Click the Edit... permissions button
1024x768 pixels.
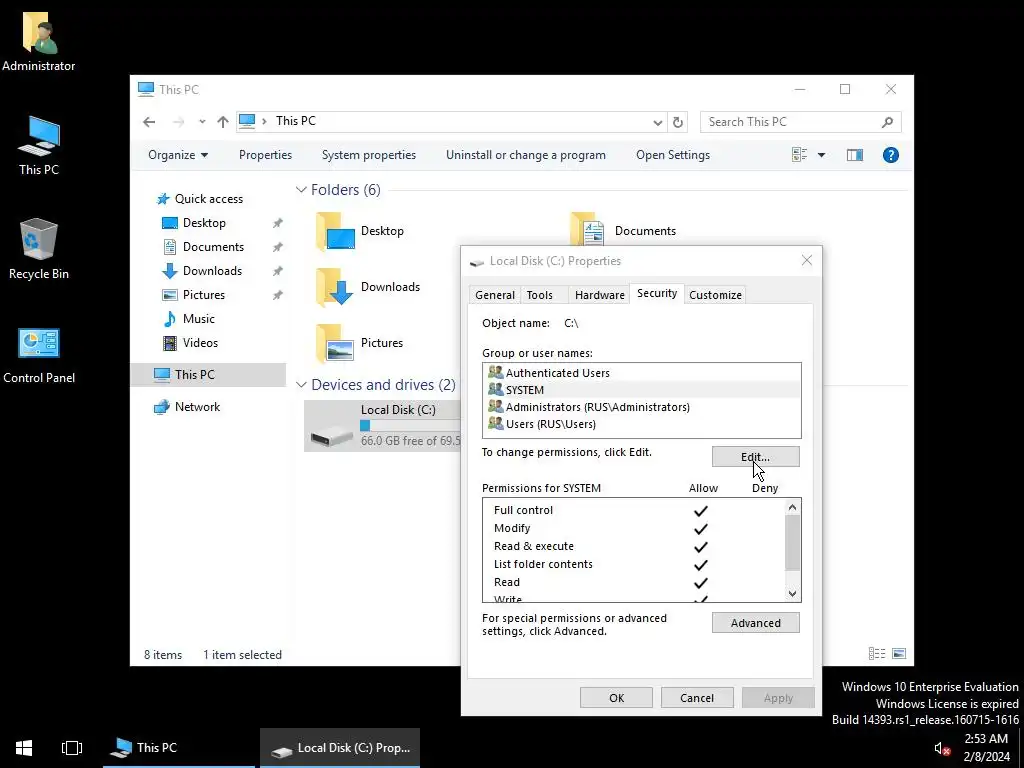(x=756, y=456)
